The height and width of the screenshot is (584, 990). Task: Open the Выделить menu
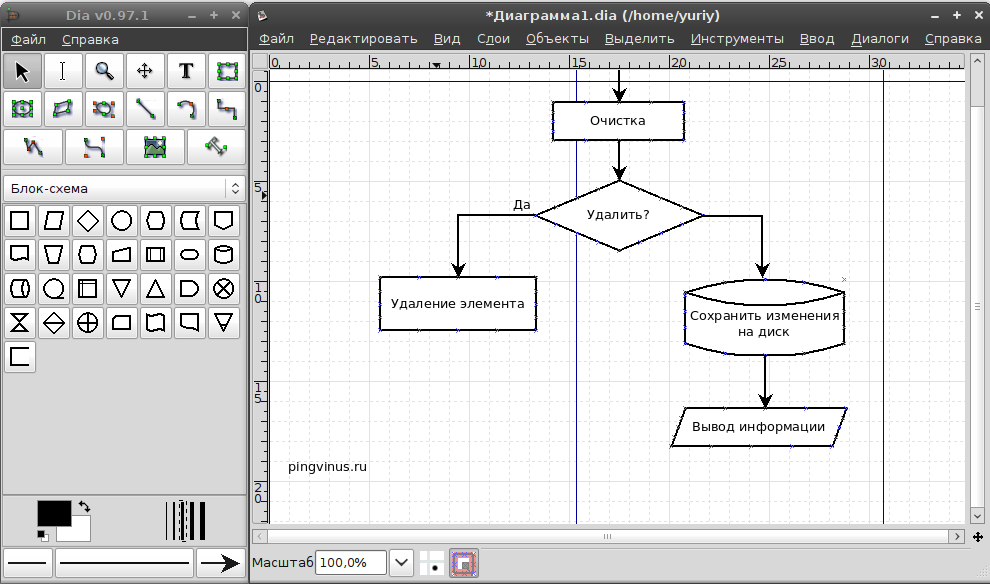coord(639,39)
